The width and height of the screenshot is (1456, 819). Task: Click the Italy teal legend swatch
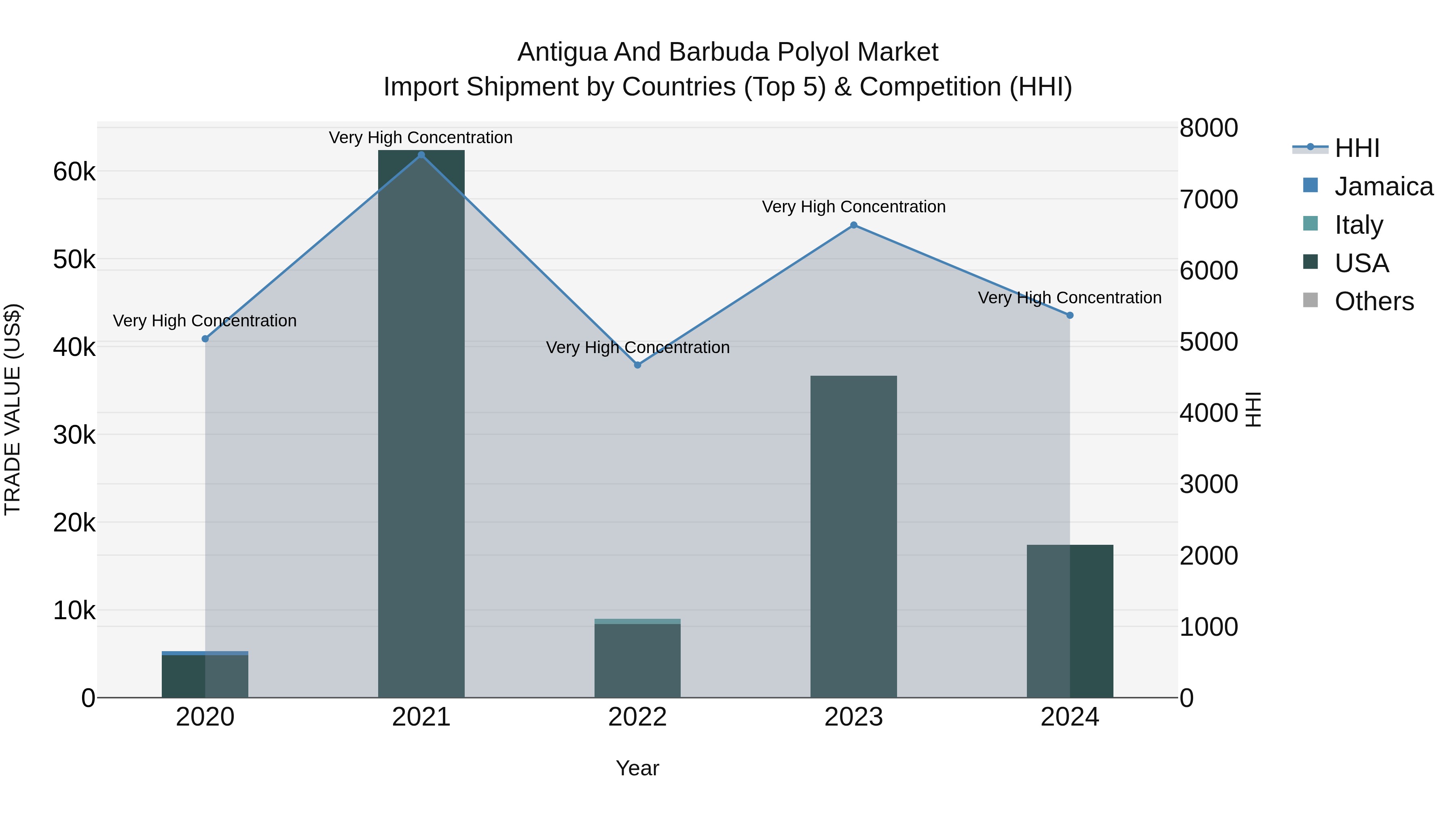point(1310,223)
